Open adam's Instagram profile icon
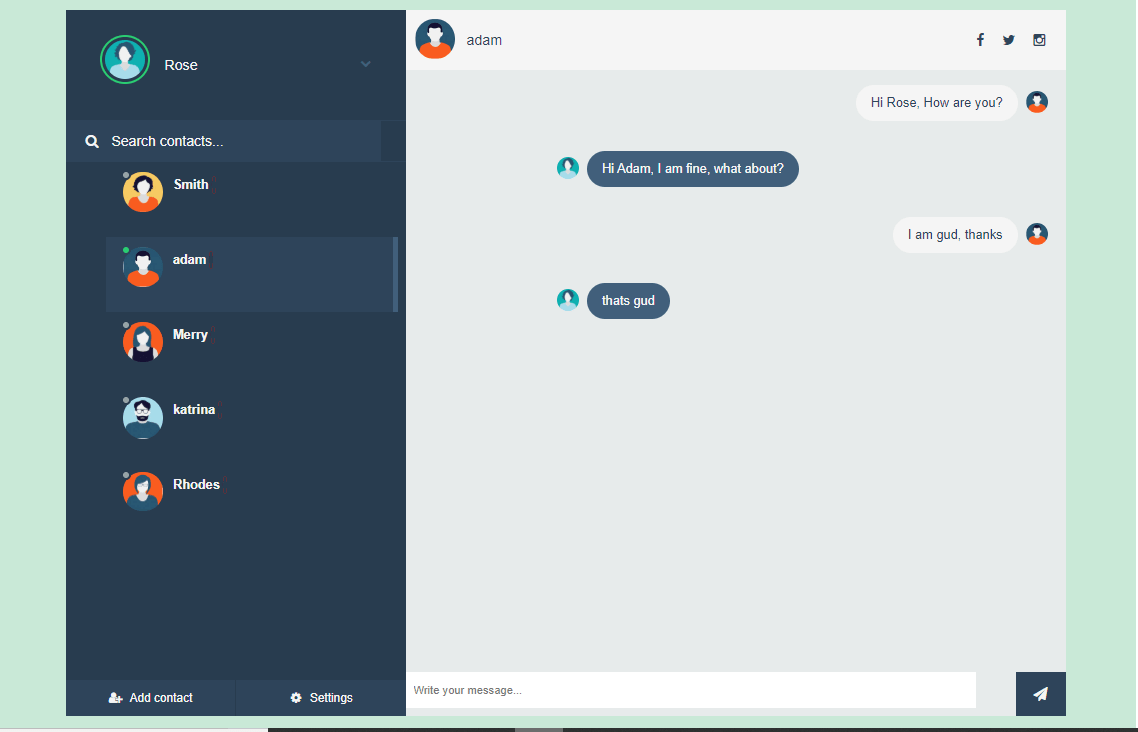 pos(1039,40)
